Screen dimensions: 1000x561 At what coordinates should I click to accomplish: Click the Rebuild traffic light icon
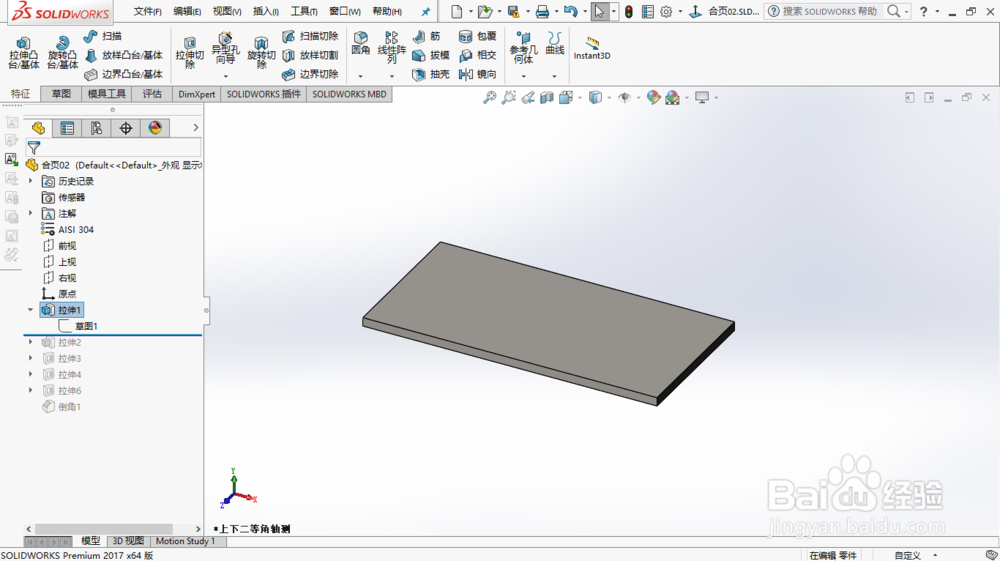pyautogui.click(x=629, y=11)
